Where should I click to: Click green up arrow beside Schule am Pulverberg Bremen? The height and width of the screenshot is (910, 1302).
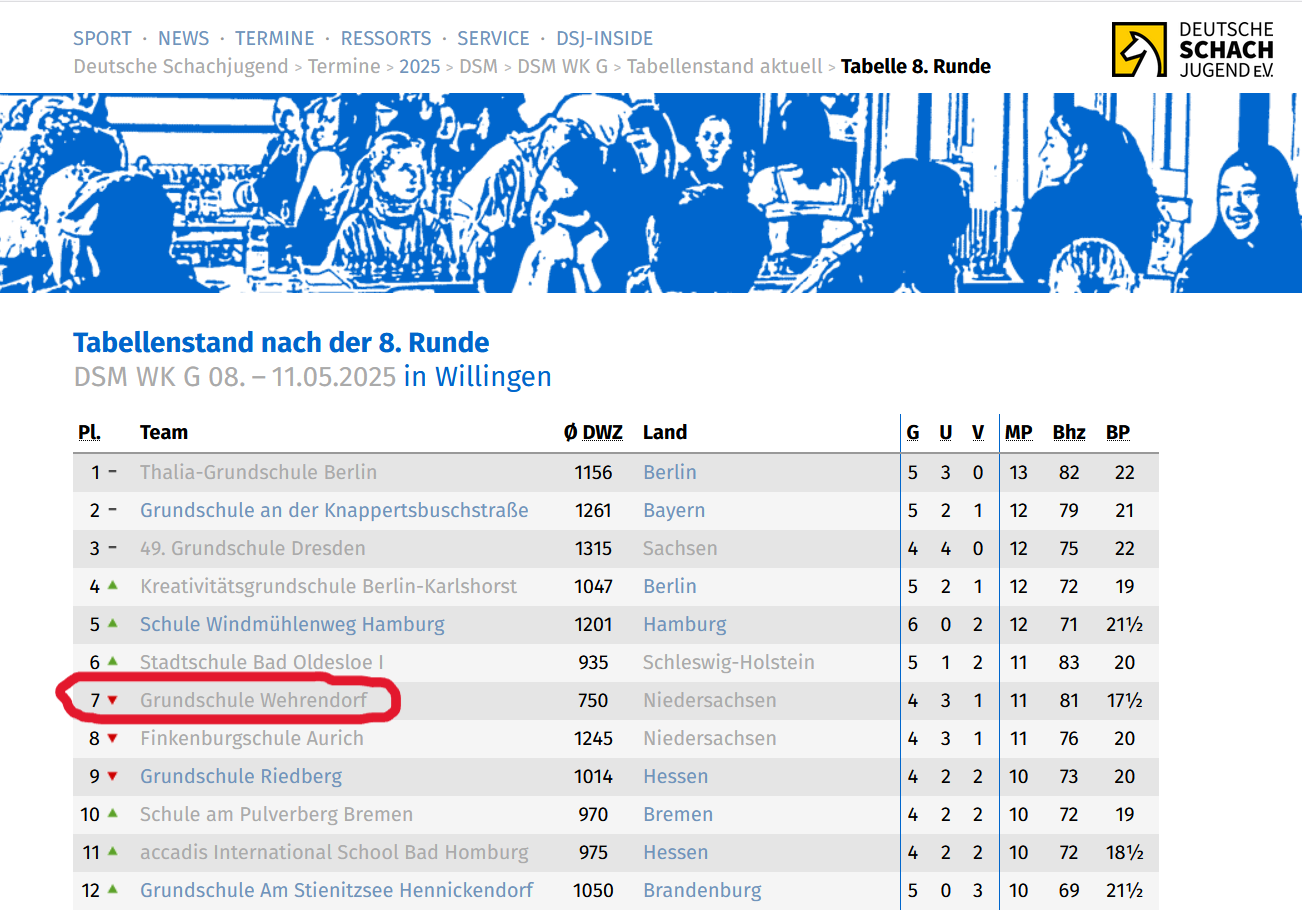(113, 813)
